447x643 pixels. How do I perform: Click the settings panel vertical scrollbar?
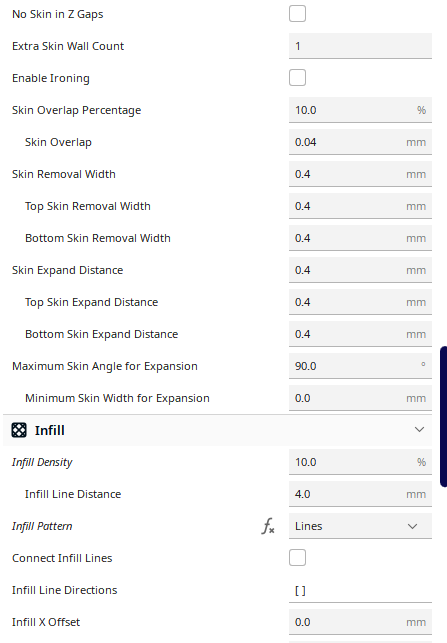pyautogui.click(x=443, y=417)
